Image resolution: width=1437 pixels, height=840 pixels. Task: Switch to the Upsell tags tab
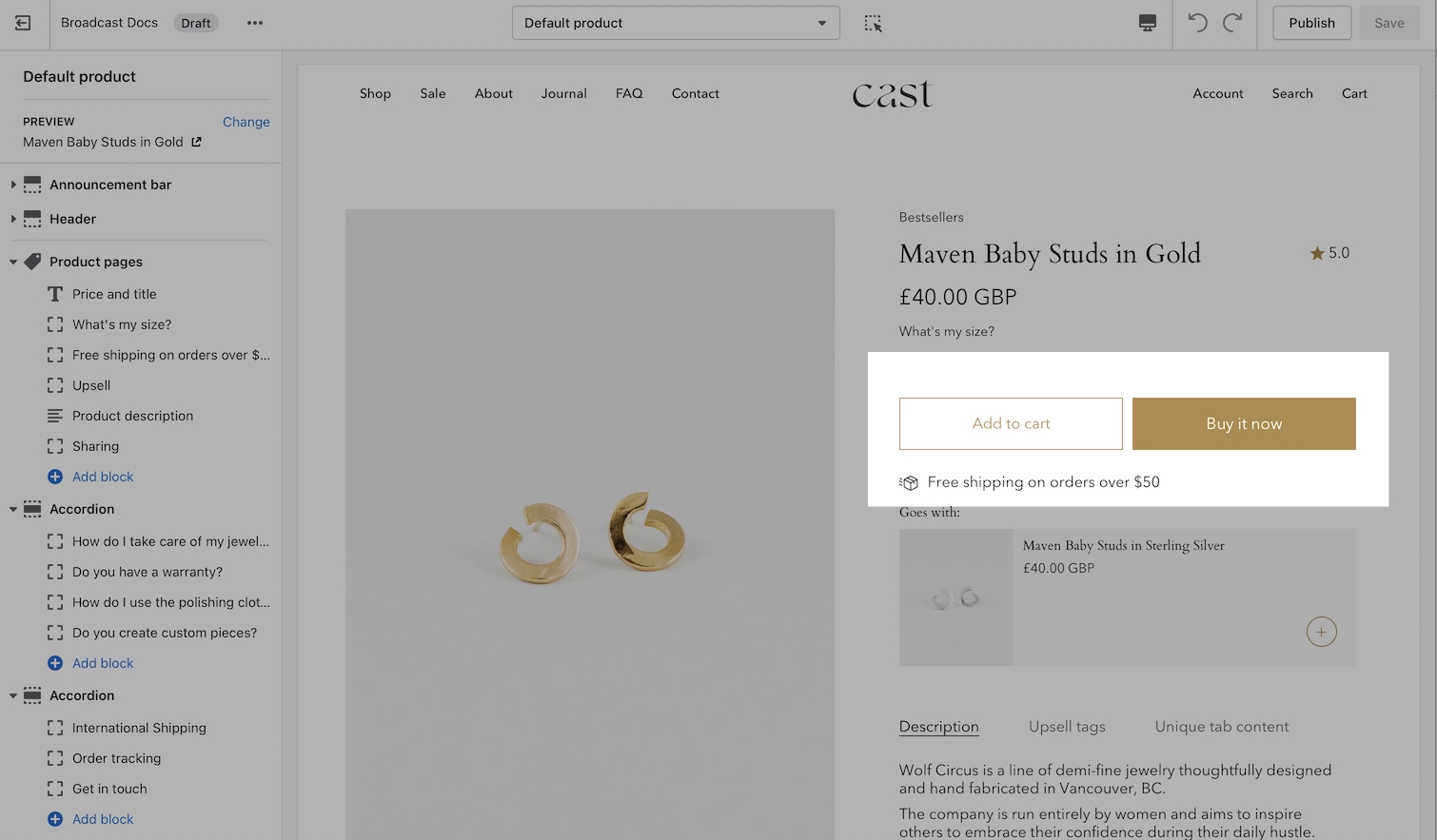pos(1067,727)
